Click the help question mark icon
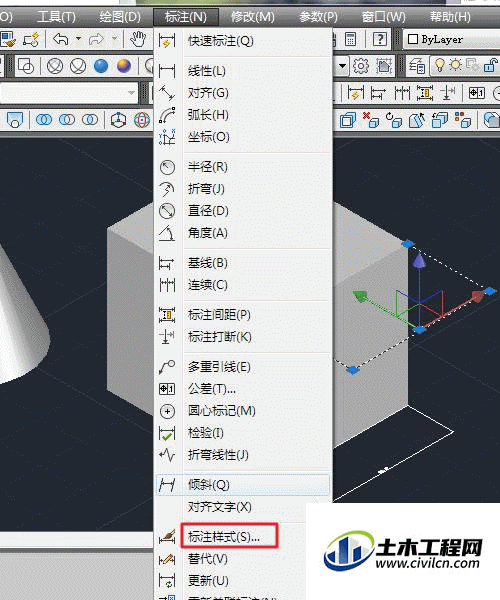The width and height of the screenshot is (500, 600). [x=379, y=39]
